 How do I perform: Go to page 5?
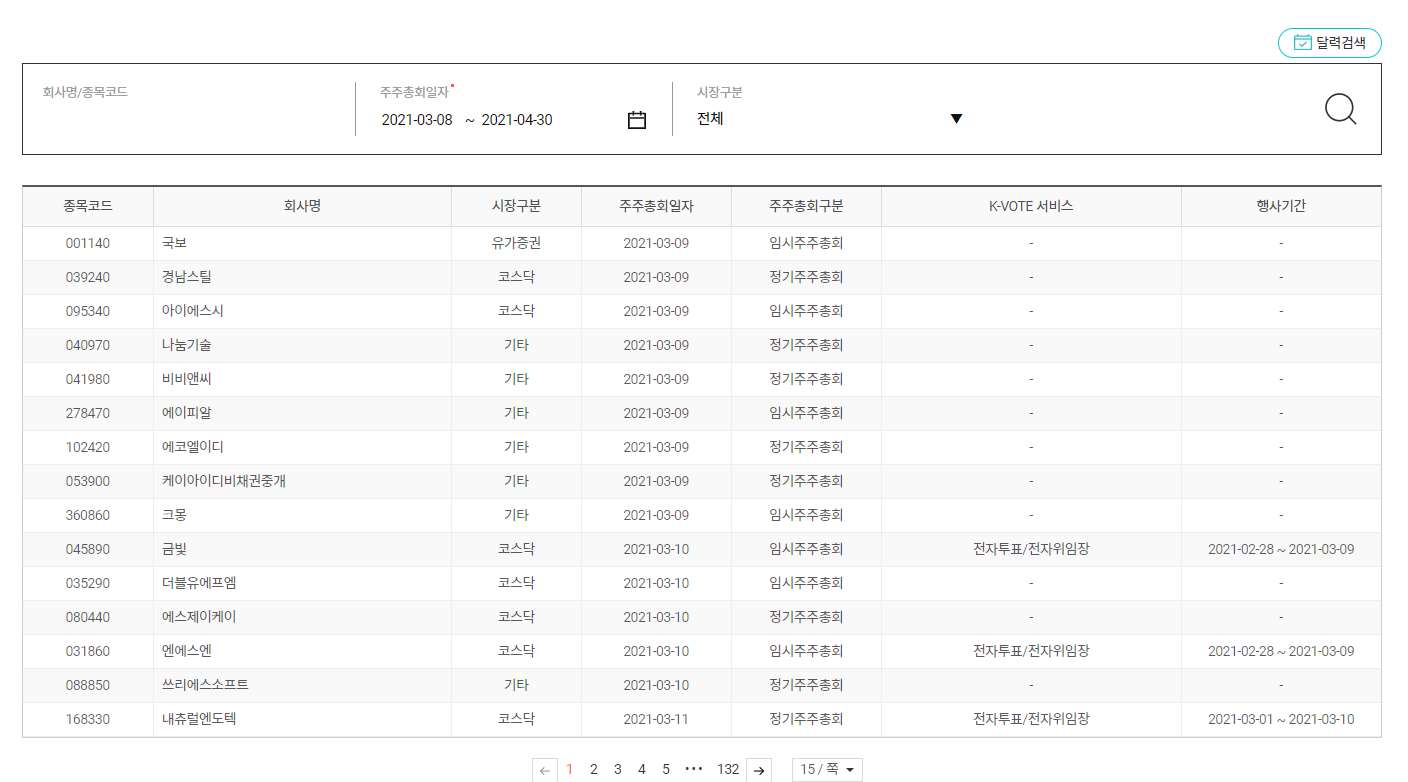pos(665,769)
